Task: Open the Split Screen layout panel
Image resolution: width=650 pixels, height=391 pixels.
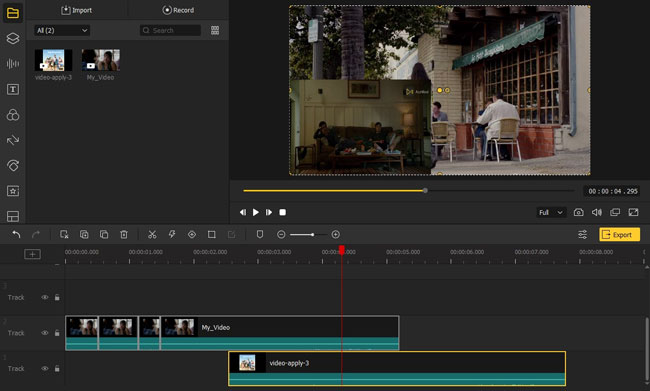Action: (x=13, y=216)
